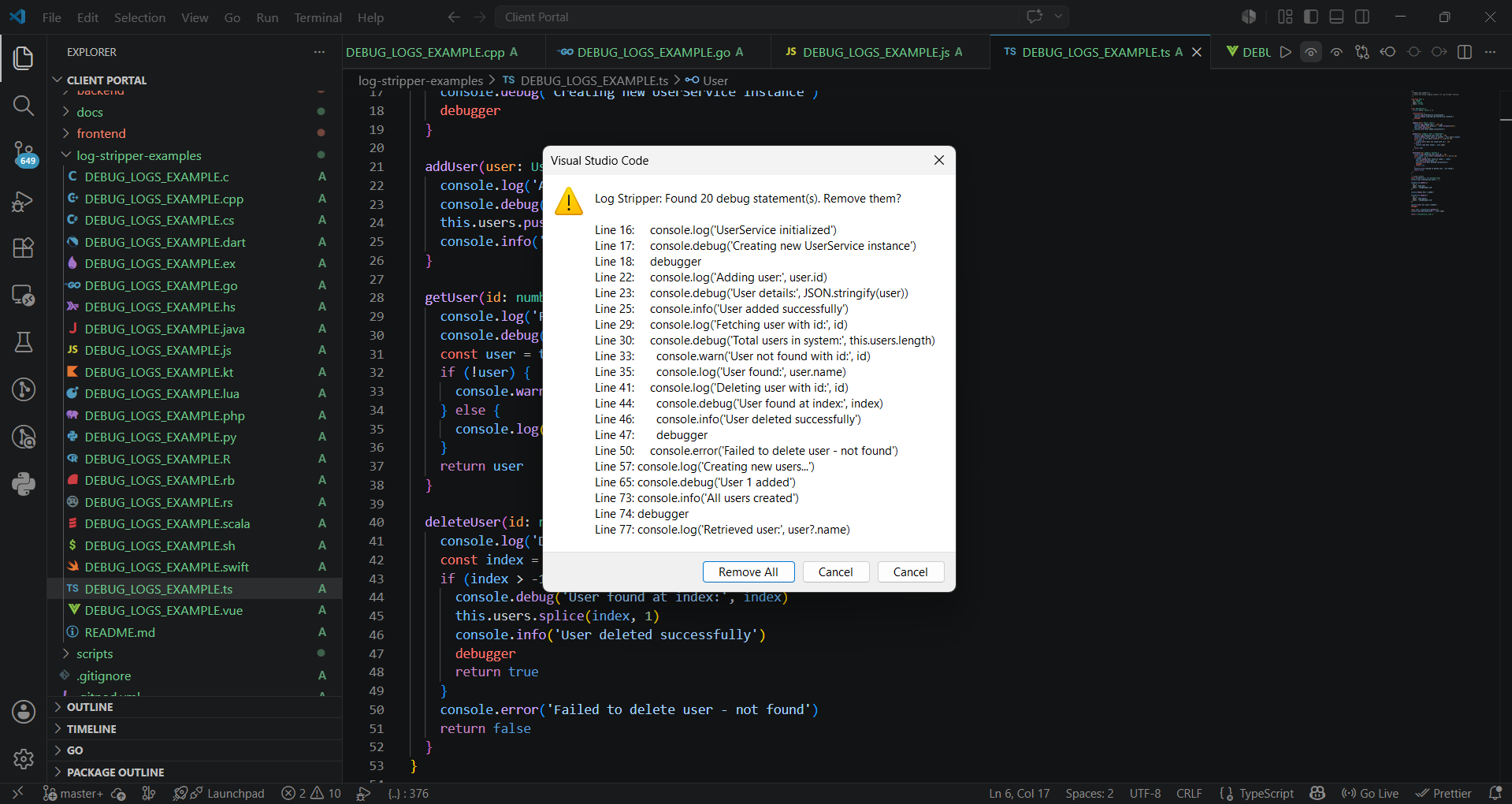The image size is (1512, 804).
Task: Click the Cancel button adjacent to Remove All
Action: pos(835,572)
